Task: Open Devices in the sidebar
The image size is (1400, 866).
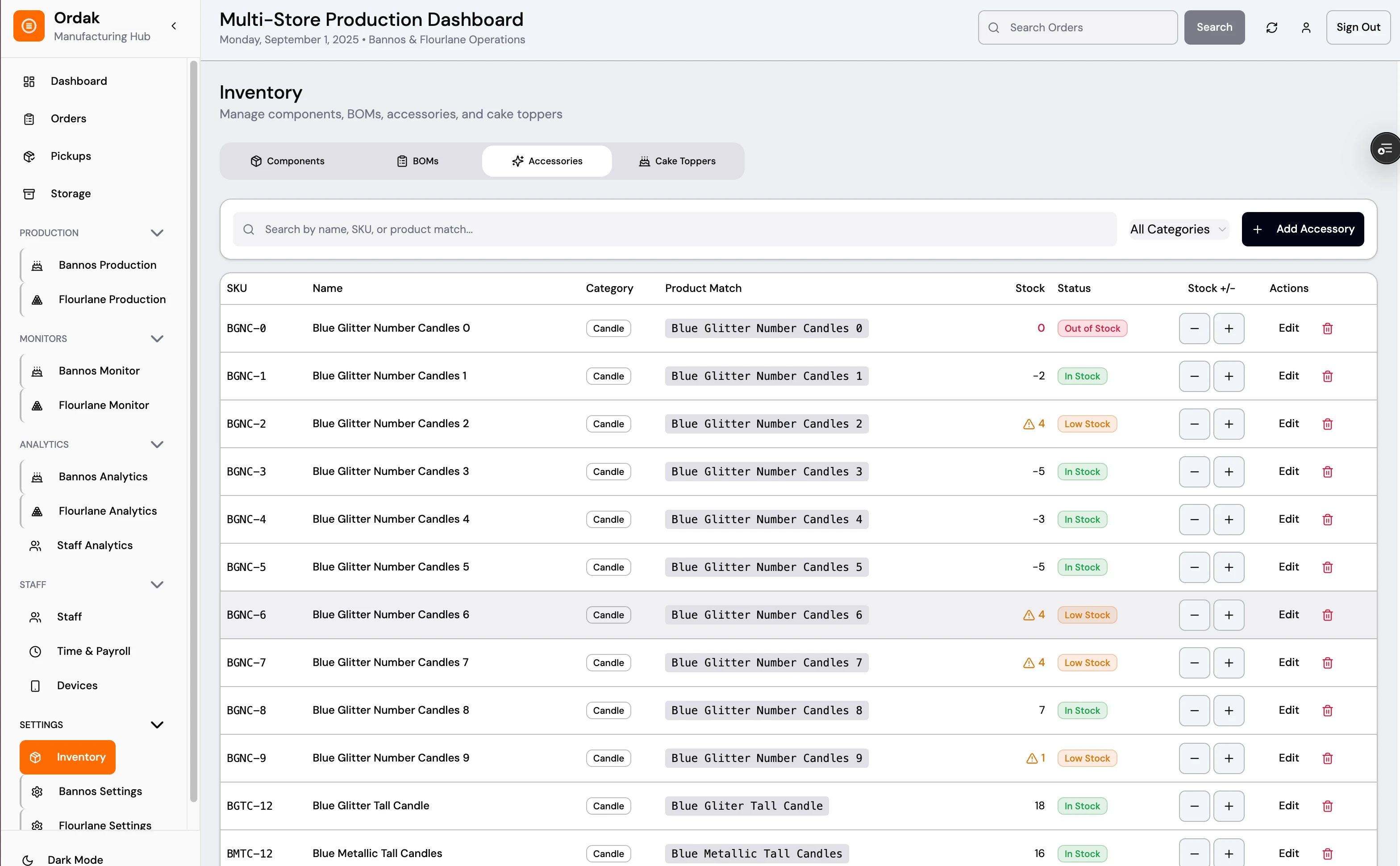Action: tap(77, 686)
